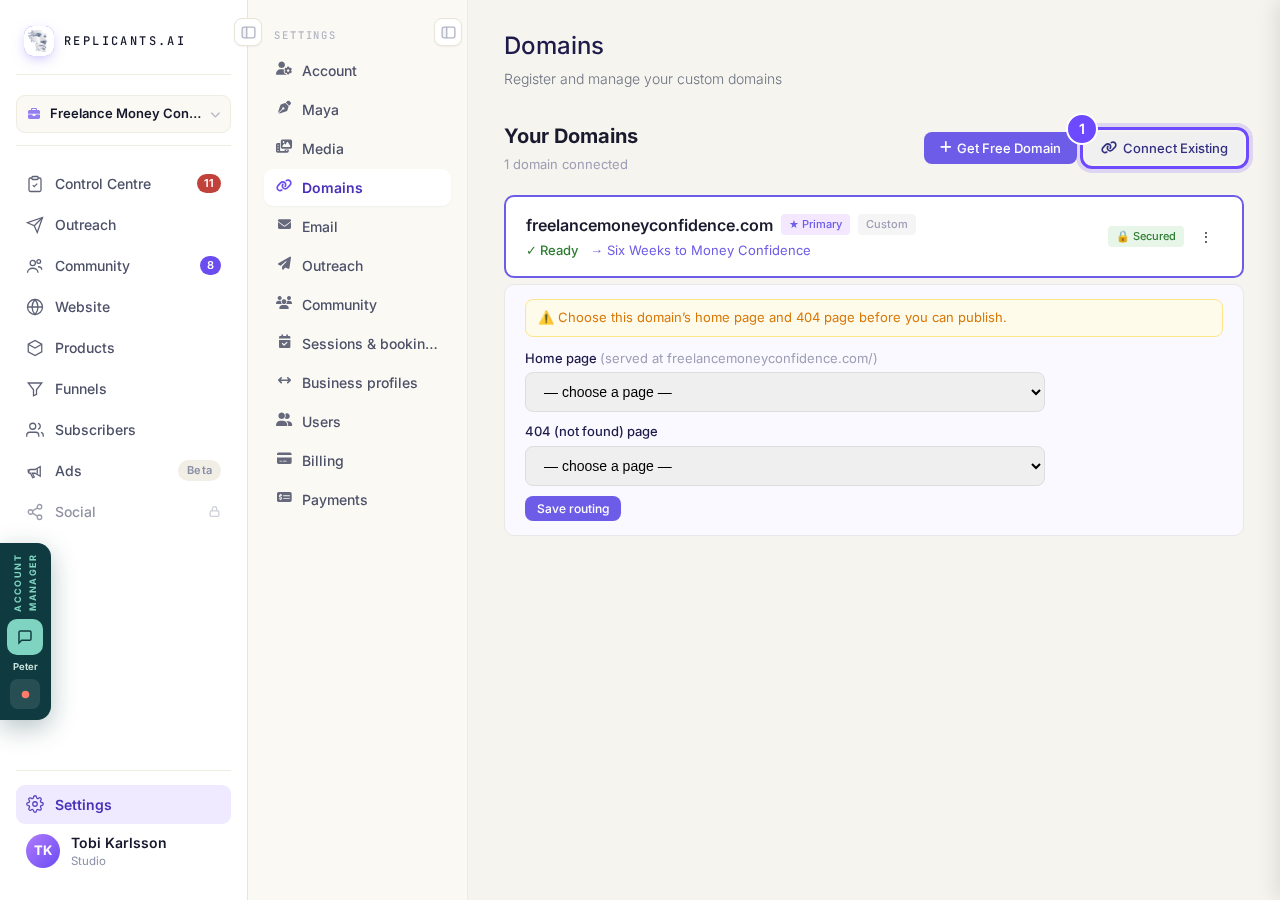Image resolution: width=1280 pixels, height=900 pixels.
Task: Go to Media settings
Action: pyautogui.click(x=357, y=149)
